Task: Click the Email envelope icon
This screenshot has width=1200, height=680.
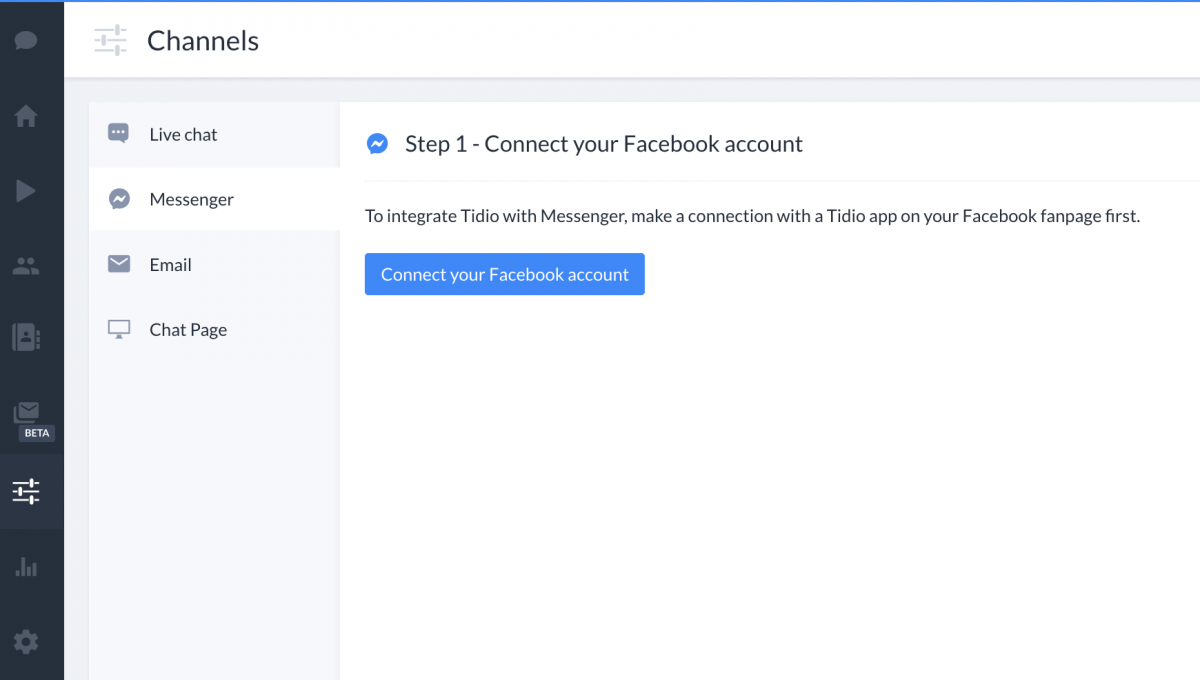Action: [x=119, y=264]
